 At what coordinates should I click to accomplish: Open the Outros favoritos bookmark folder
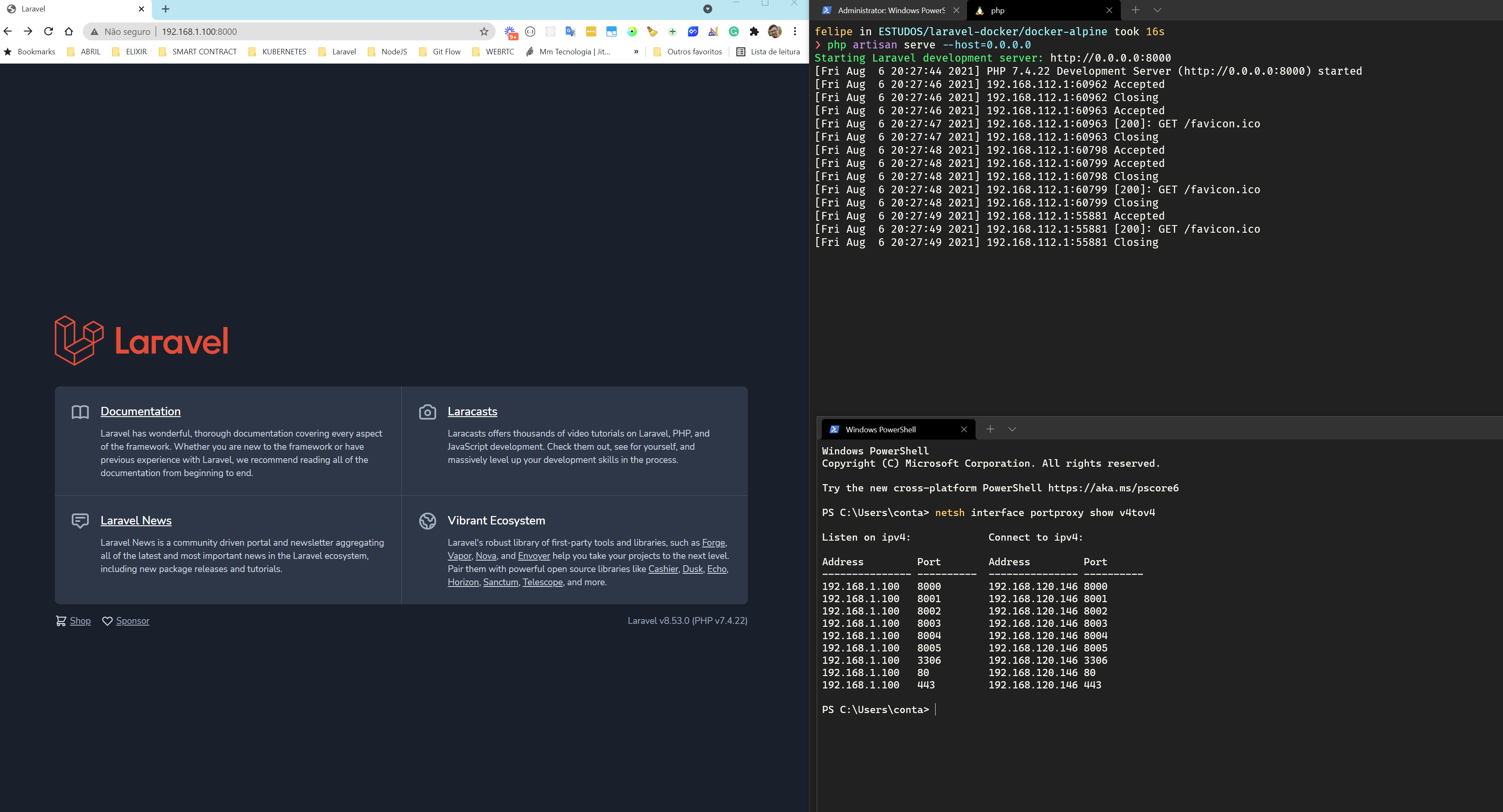tap(688, 51)
